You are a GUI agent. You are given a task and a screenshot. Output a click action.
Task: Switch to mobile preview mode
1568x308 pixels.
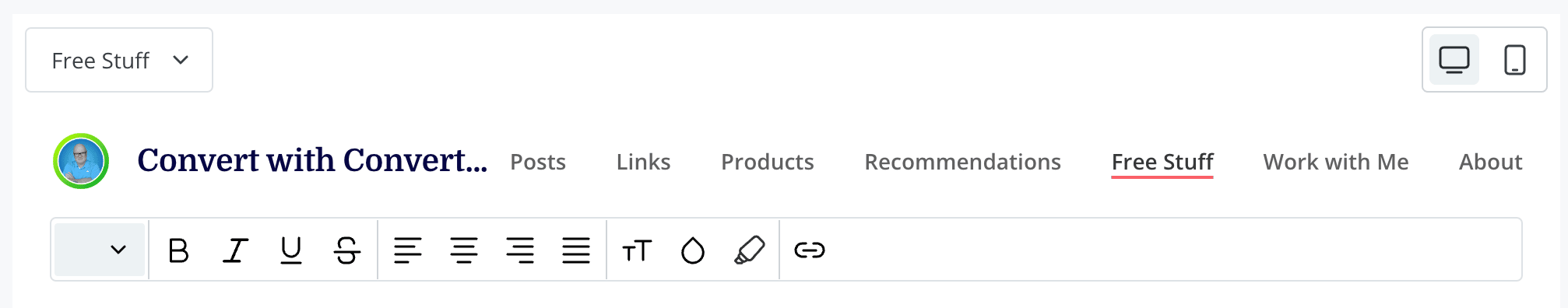click(1514, 60)
